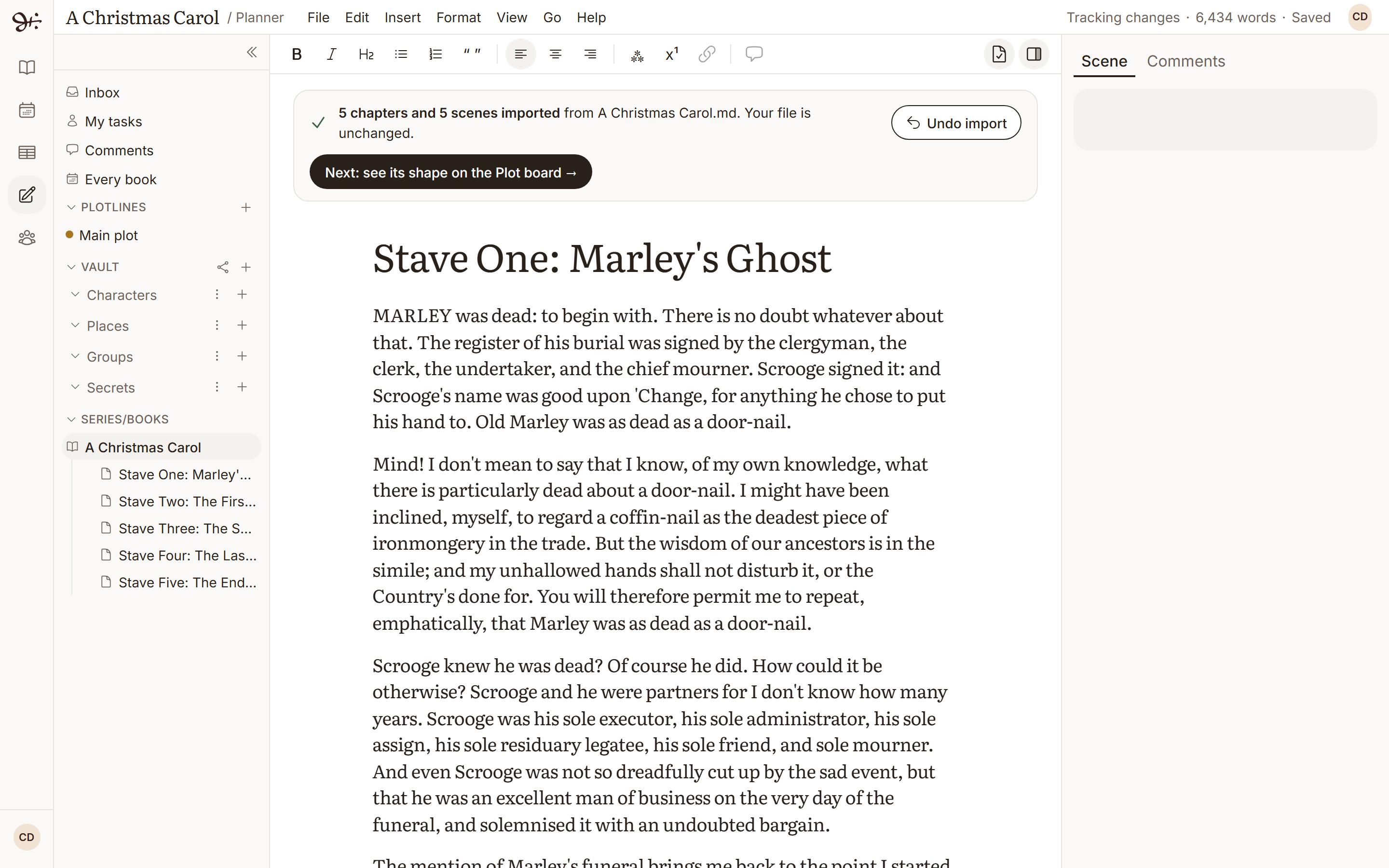Image resolution: width=1389 pixels, height=868 pixels.
Task: Add a new Character
Action: pos(242,295)
